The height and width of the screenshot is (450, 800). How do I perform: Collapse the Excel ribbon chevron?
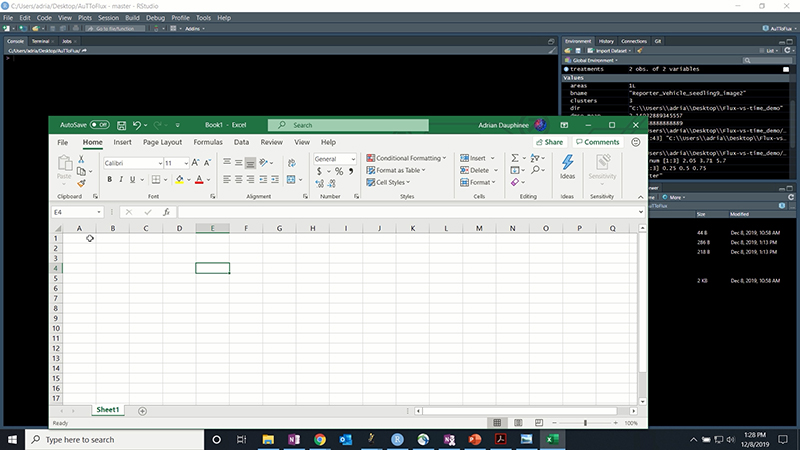[x=640, y=197]
